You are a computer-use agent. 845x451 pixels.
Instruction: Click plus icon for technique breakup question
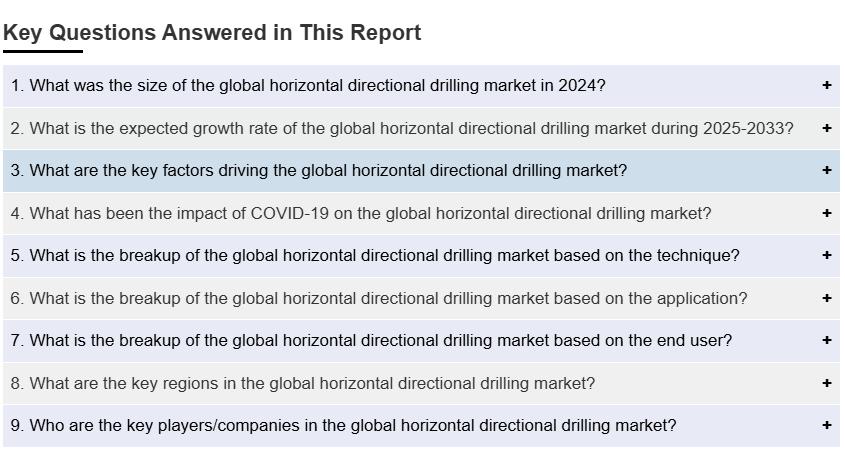pos(827,255)
